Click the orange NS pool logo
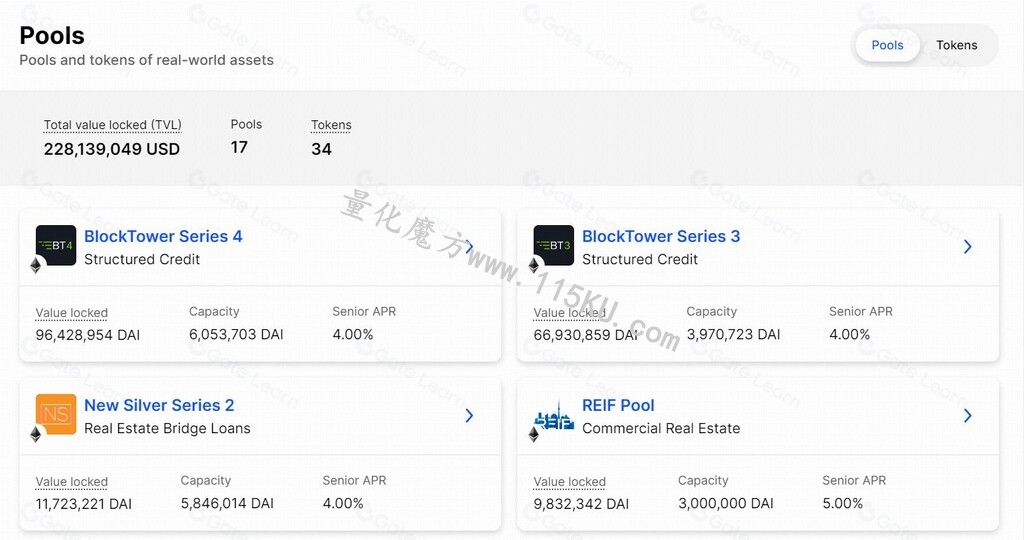This screenshot has height=540, width=1024. [x=56, y=414]
